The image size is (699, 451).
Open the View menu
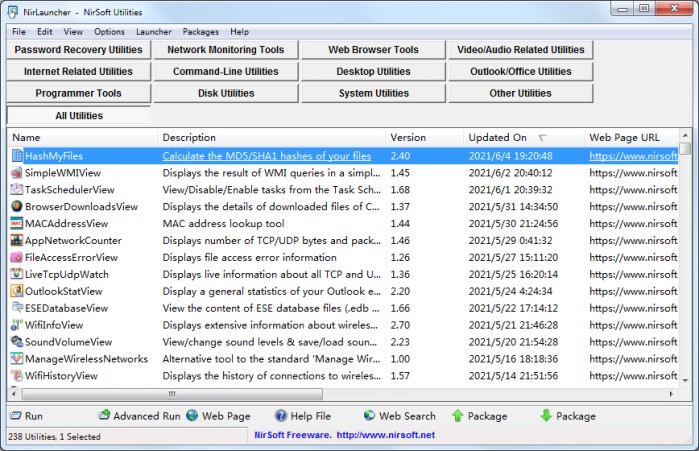tap(73, 32)
